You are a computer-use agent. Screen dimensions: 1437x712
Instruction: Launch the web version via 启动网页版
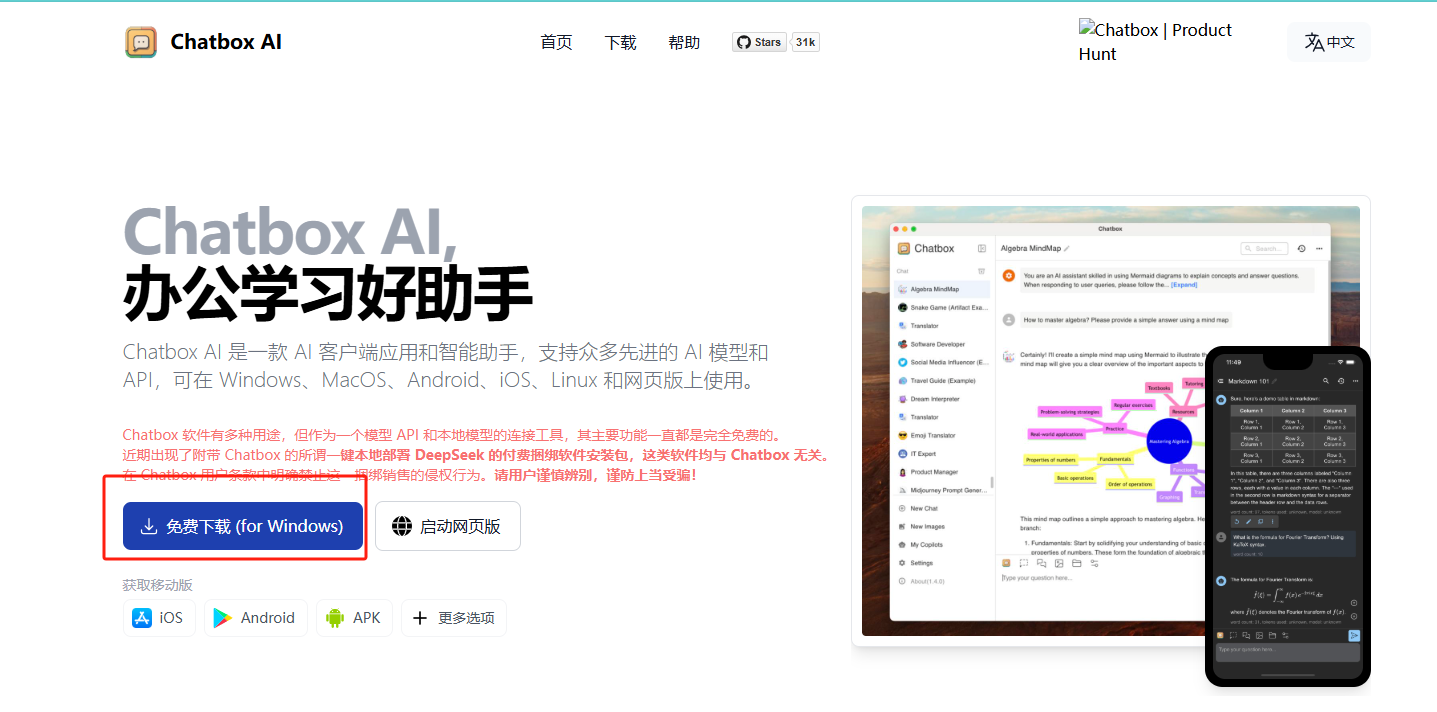[x=448, y=526]
